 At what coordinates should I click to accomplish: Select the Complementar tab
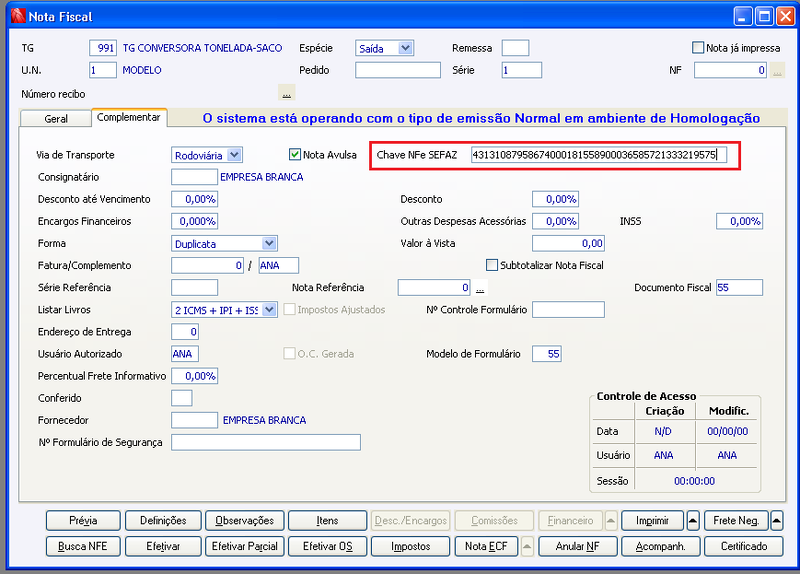[x=129, y=117]
